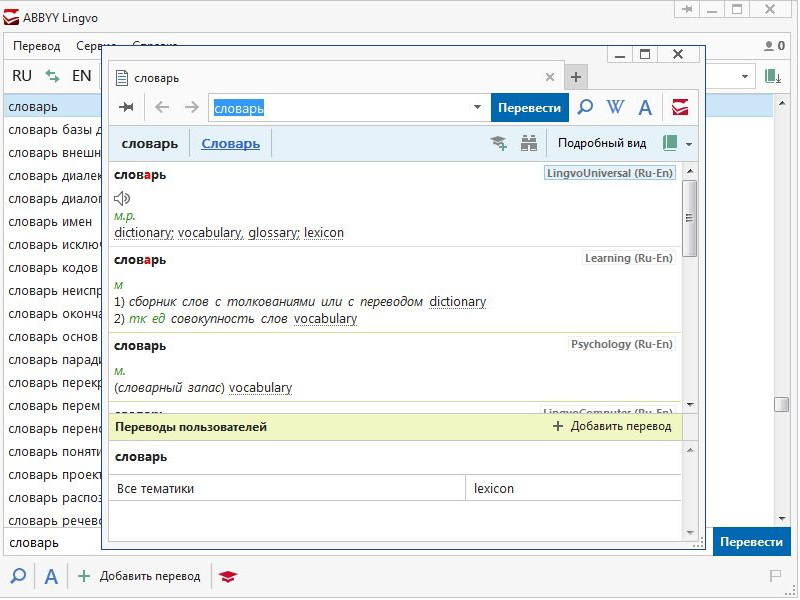Swap RU and EN translation direction
The image size is (800, 600).
click(52, 76)
